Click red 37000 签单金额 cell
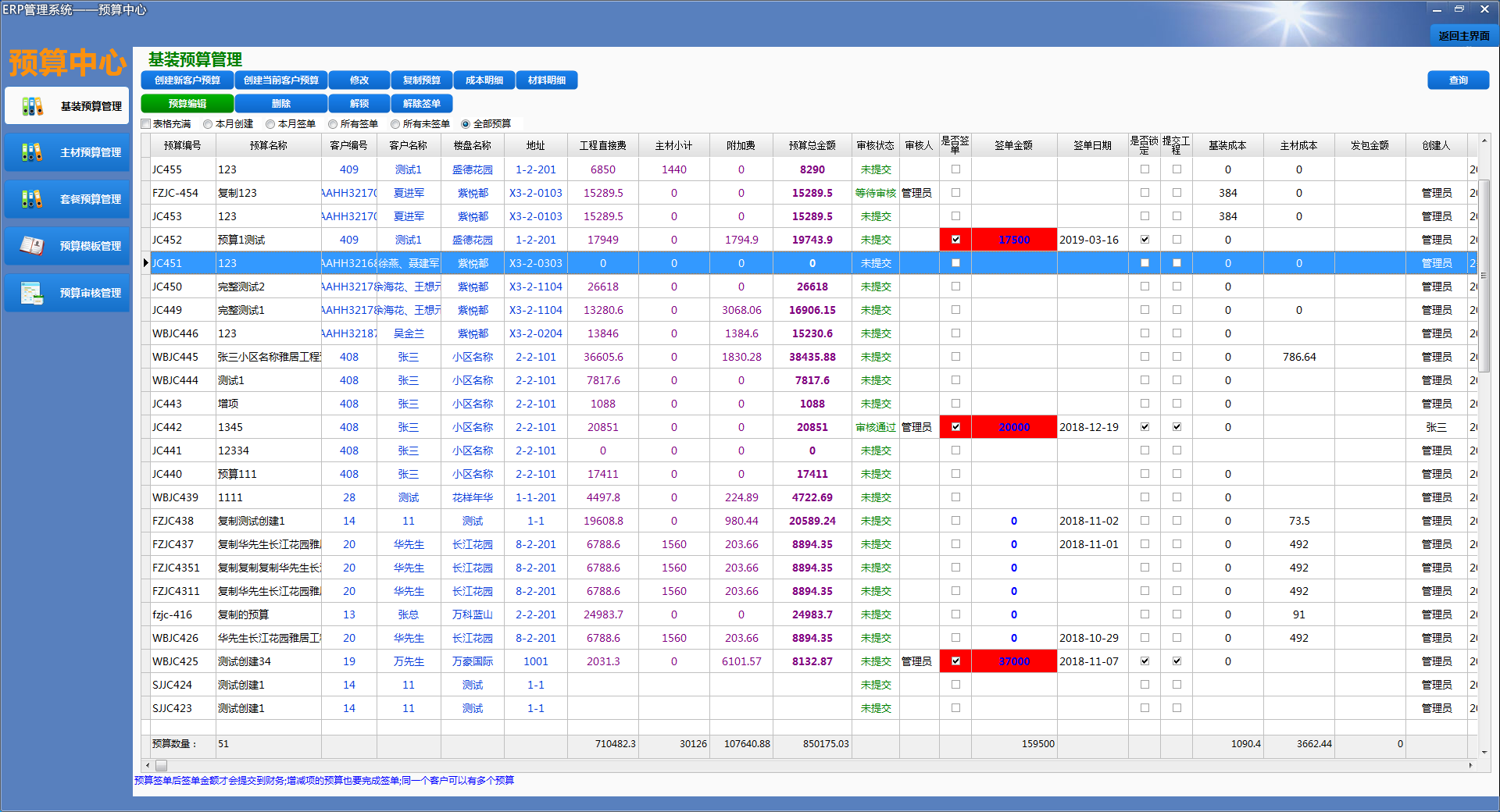 click(x=1014, y=661)
